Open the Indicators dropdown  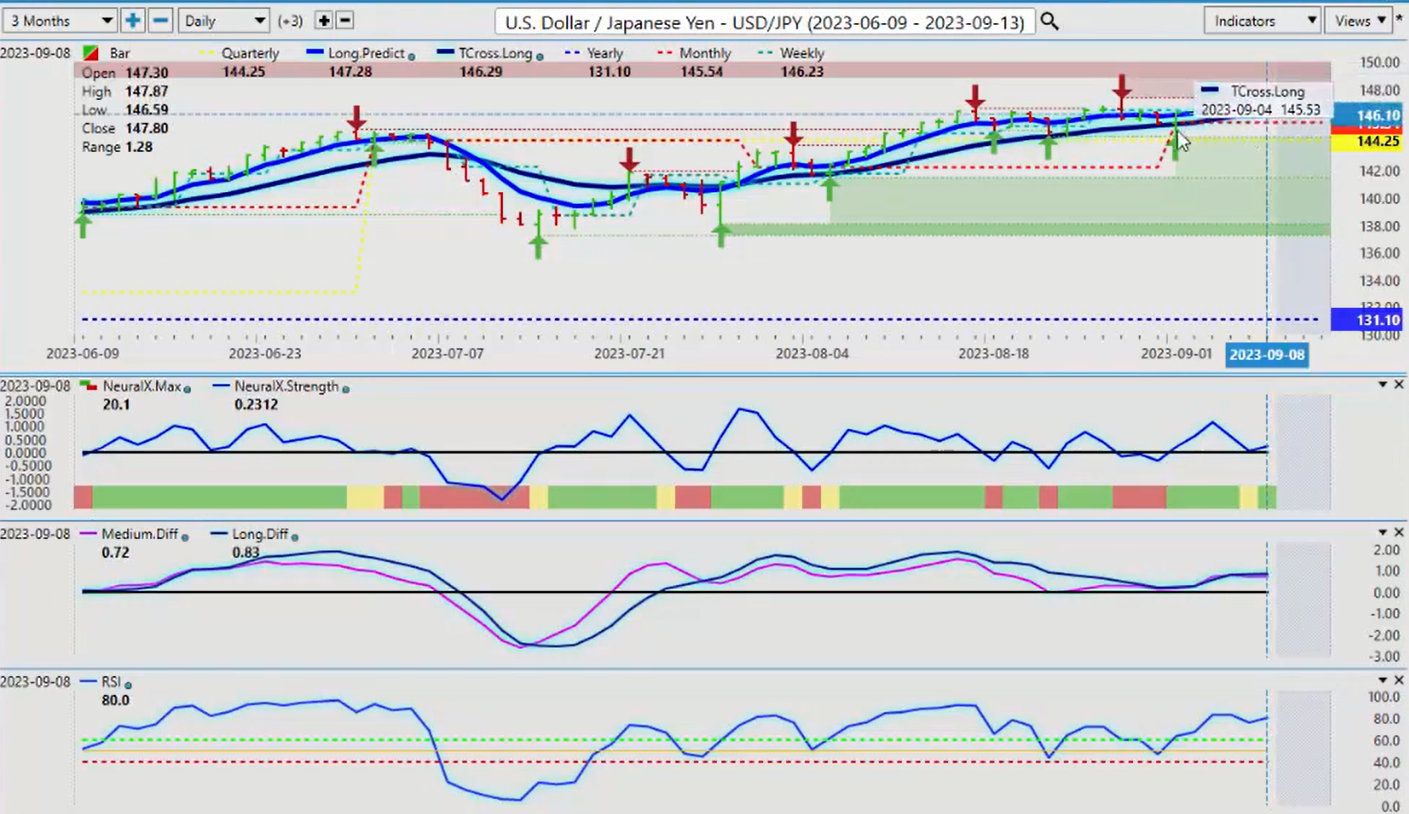tap(1262, 20)
